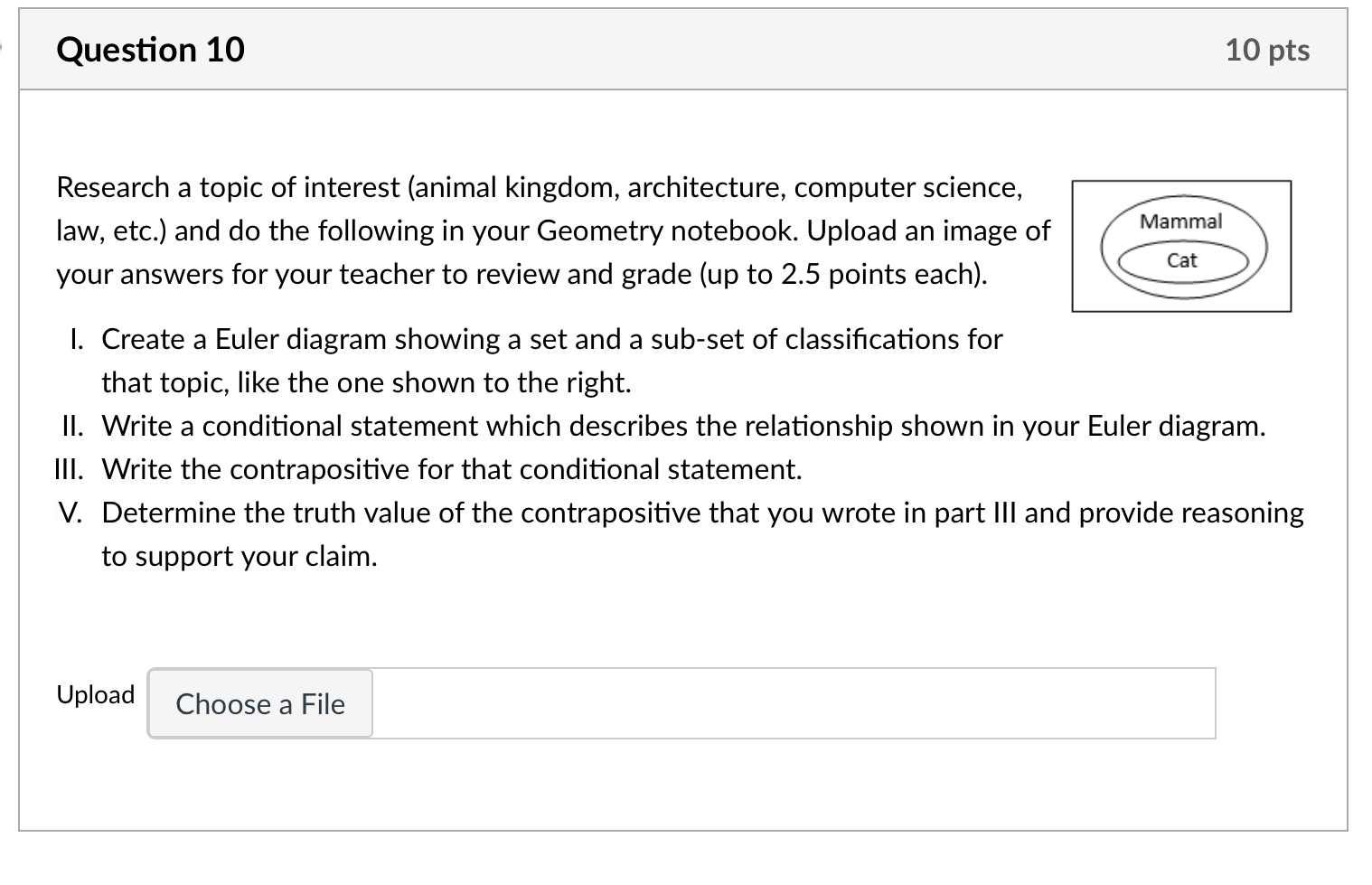
Task: Click the 'Research a topic of interest' paragraph
Action: [x=553, y=231]
